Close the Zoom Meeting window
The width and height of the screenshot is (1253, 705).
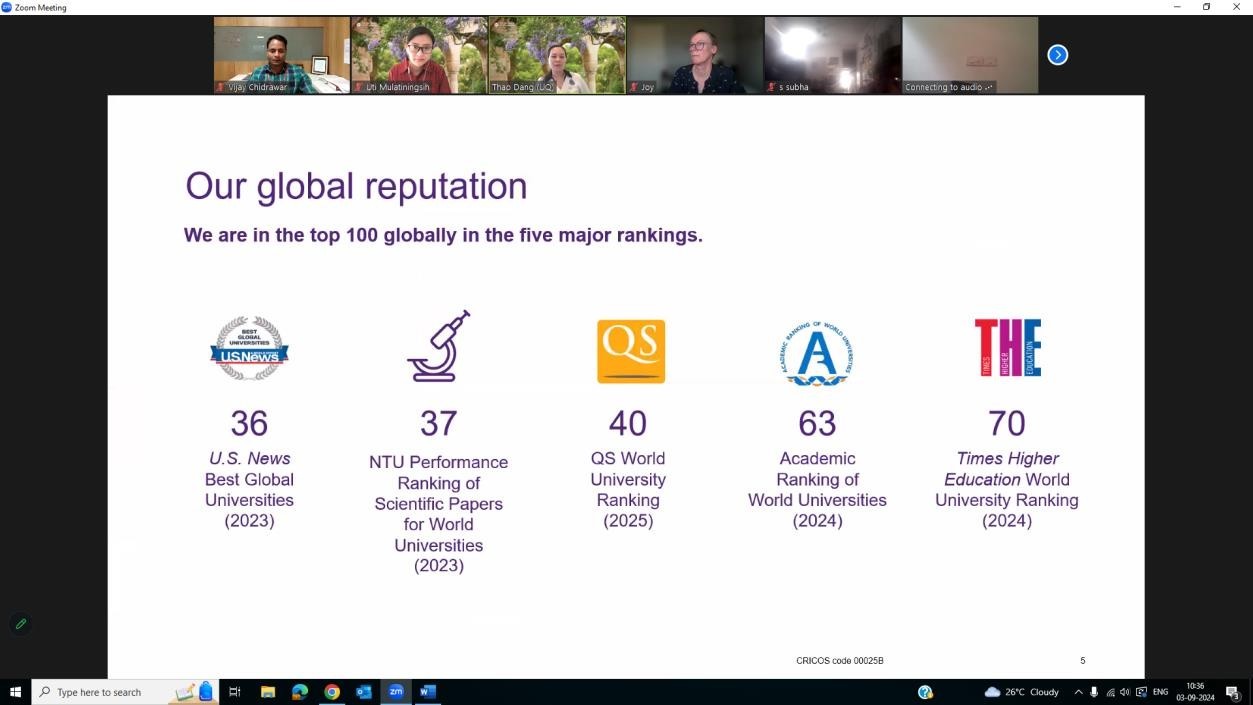point(1236,7)
